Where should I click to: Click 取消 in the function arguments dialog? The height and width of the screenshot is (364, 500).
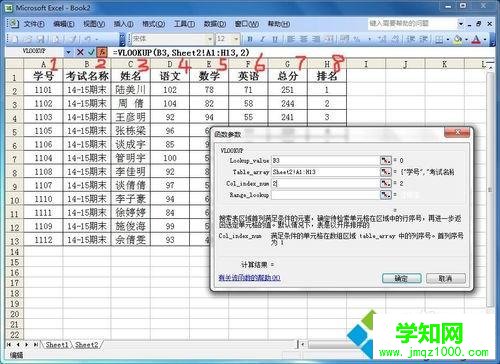[x=446, y=278]
